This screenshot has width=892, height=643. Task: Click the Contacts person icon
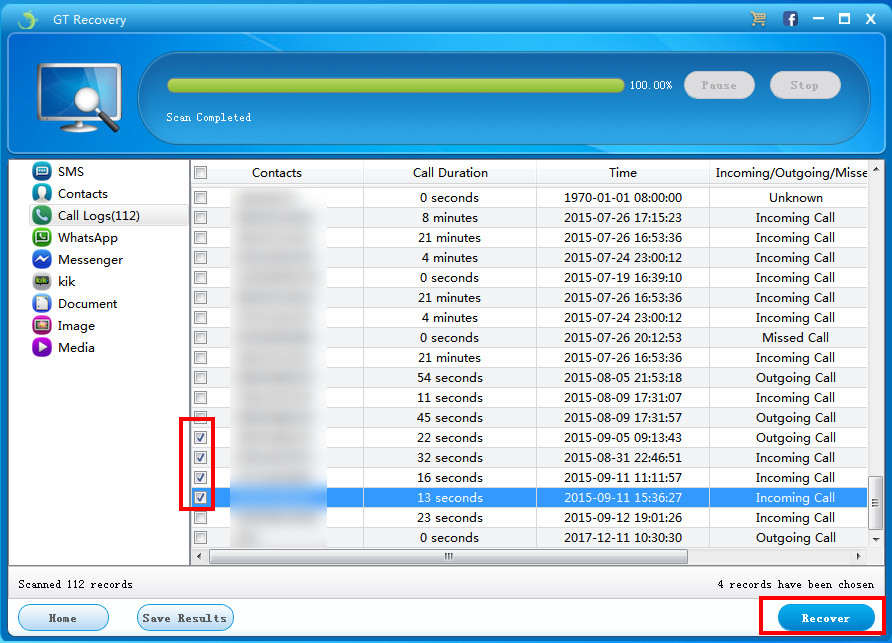click(42, 193)
